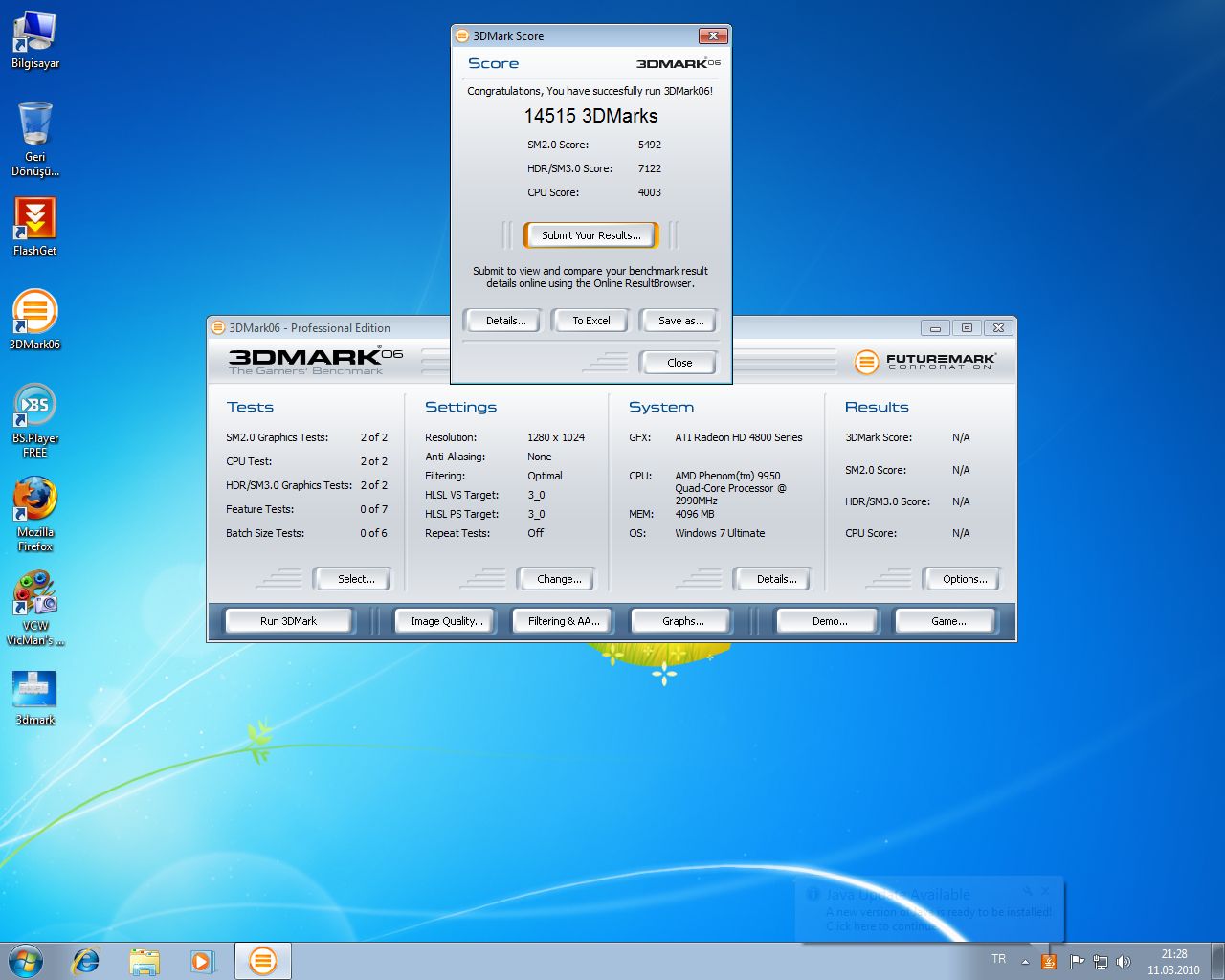Image resolution: width=1225 pixels, height=980 pixels.
Task: Click Submit Your Results button
Action: pos(590,235)
